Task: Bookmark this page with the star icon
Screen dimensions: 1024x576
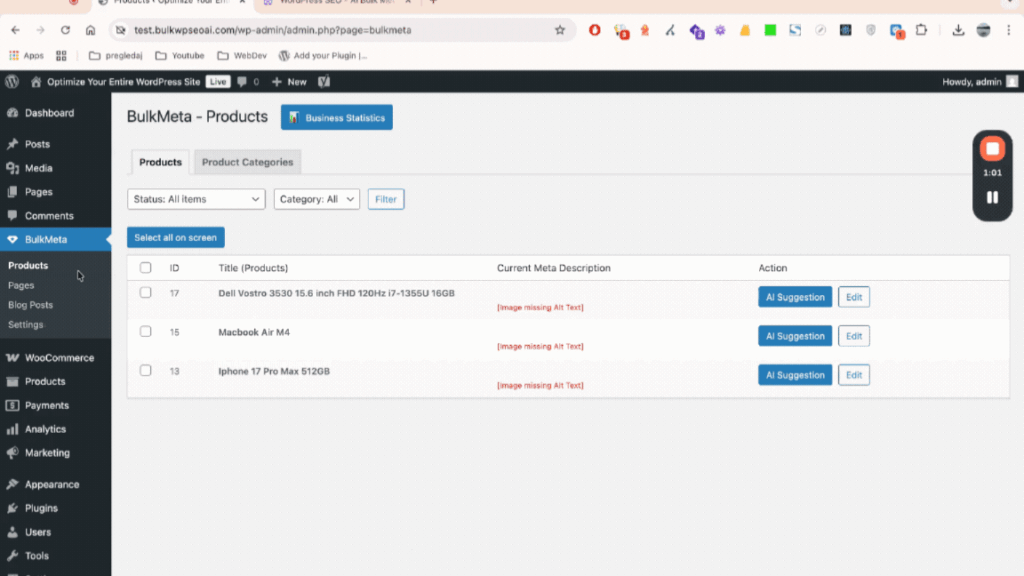Action: coord(560,30)
